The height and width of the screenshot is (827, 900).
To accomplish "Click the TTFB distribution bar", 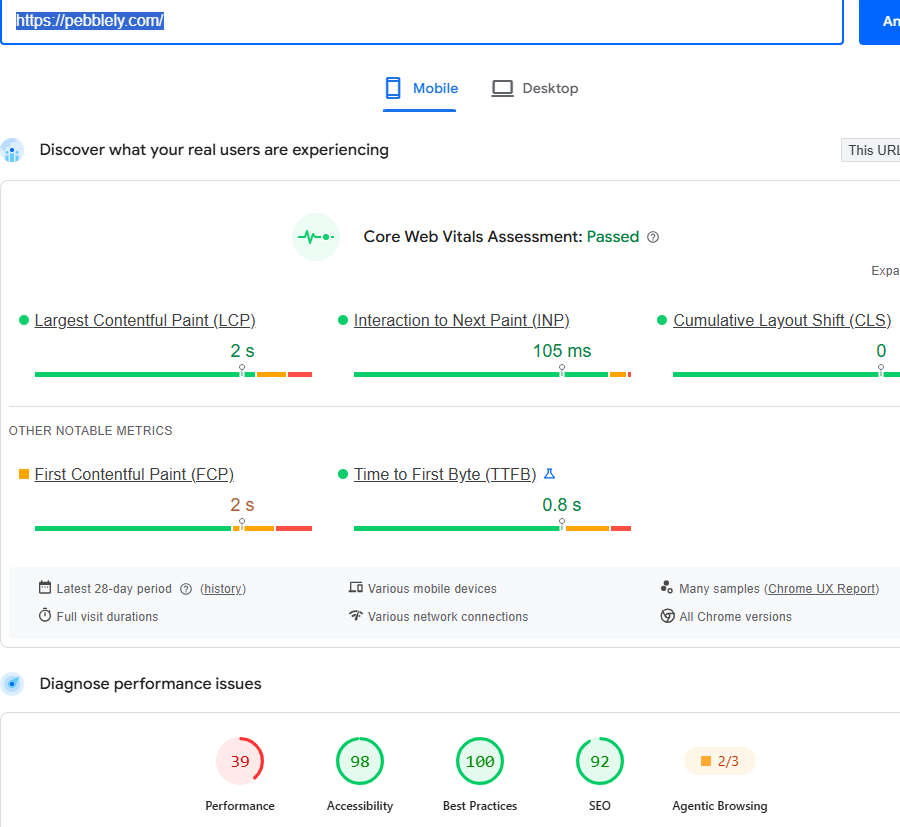I will [x=492, y=529].
